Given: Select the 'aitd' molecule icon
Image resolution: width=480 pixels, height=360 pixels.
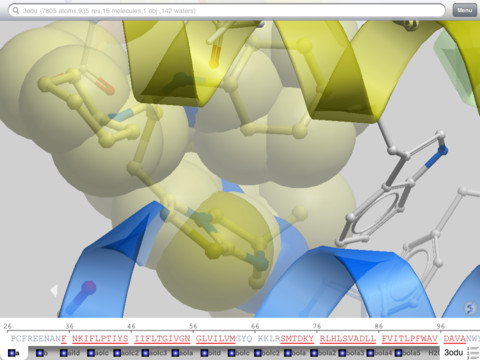Looking at the screenshot, I should tap(64, 353).
